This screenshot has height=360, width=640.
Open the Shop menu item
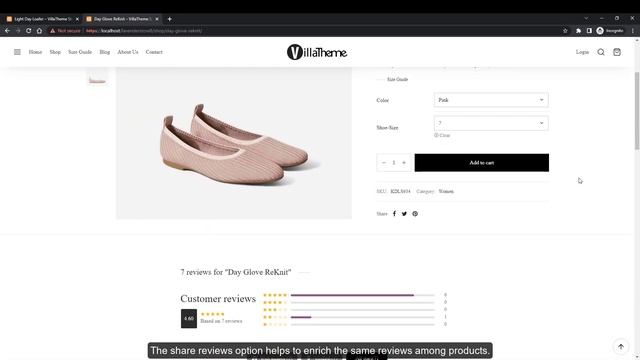coord(55,52)
